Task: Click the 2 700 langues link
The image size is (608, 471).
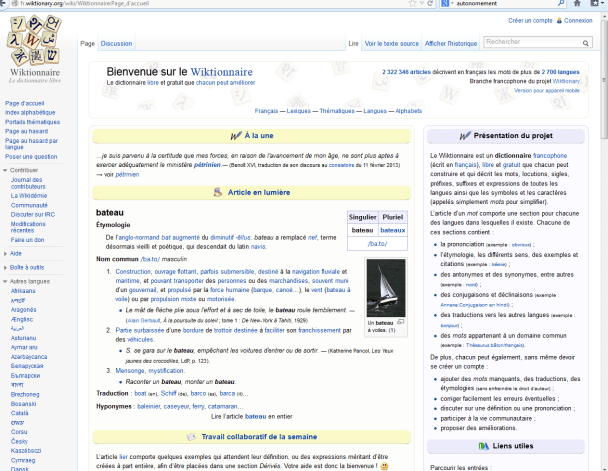Action: [x=560, y=72]
